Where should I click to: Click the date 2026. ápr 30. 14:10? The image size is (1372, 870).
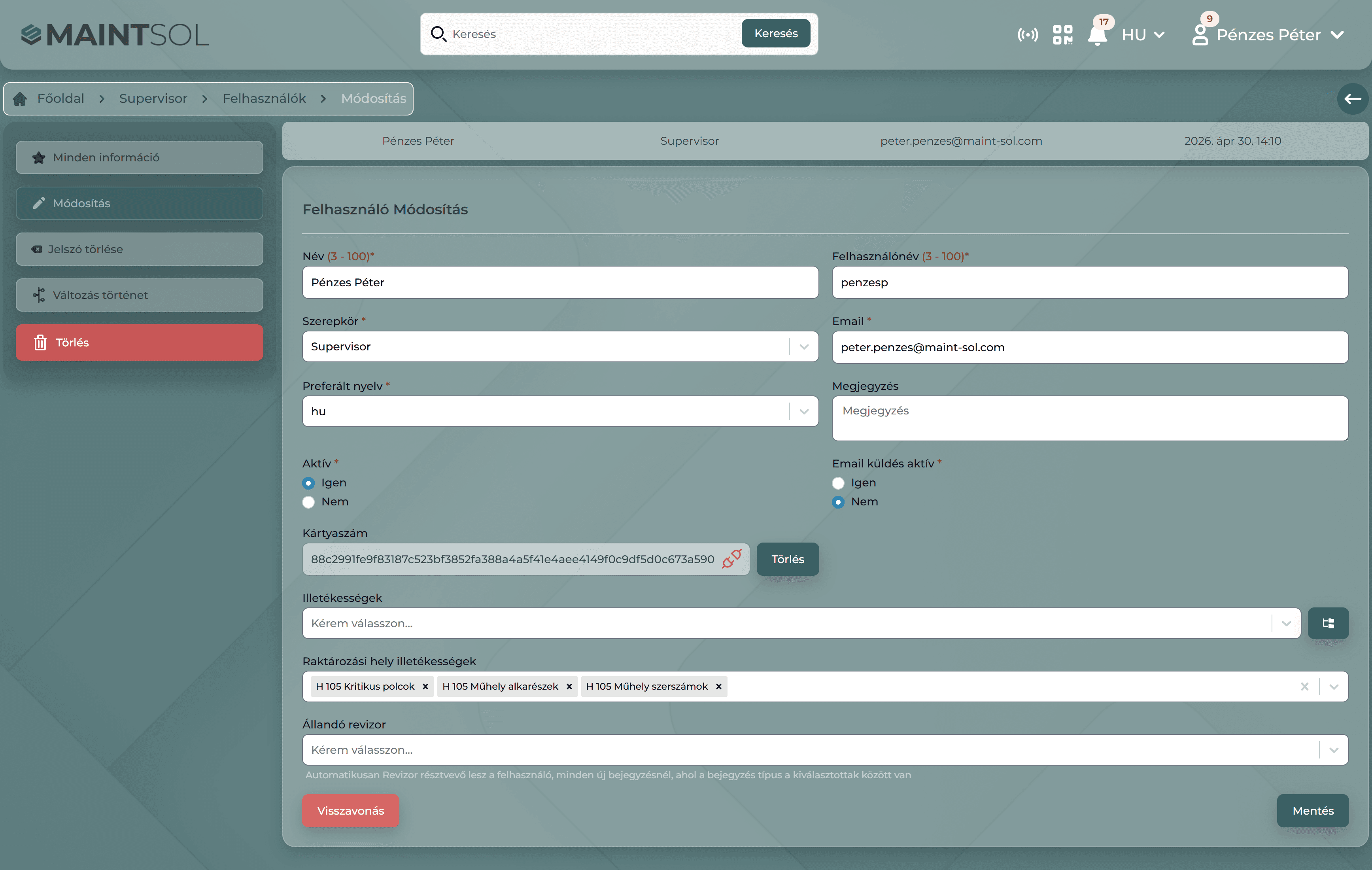click(1232, 141)
